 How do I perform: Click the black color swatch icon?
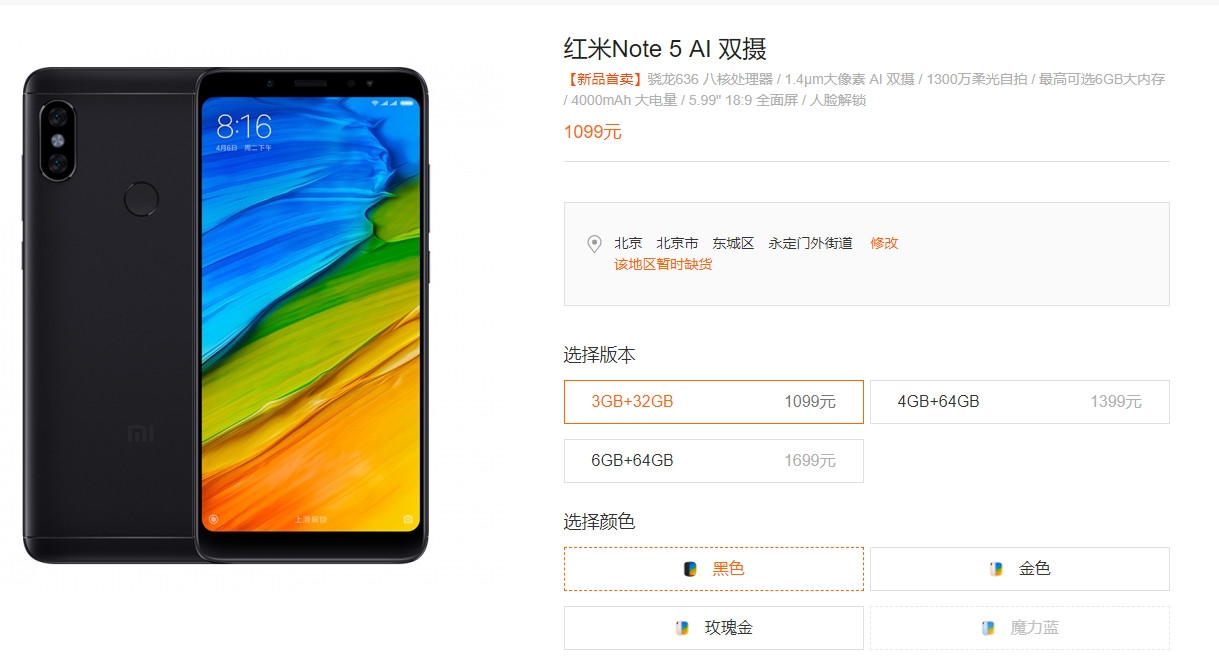(690, 569)
